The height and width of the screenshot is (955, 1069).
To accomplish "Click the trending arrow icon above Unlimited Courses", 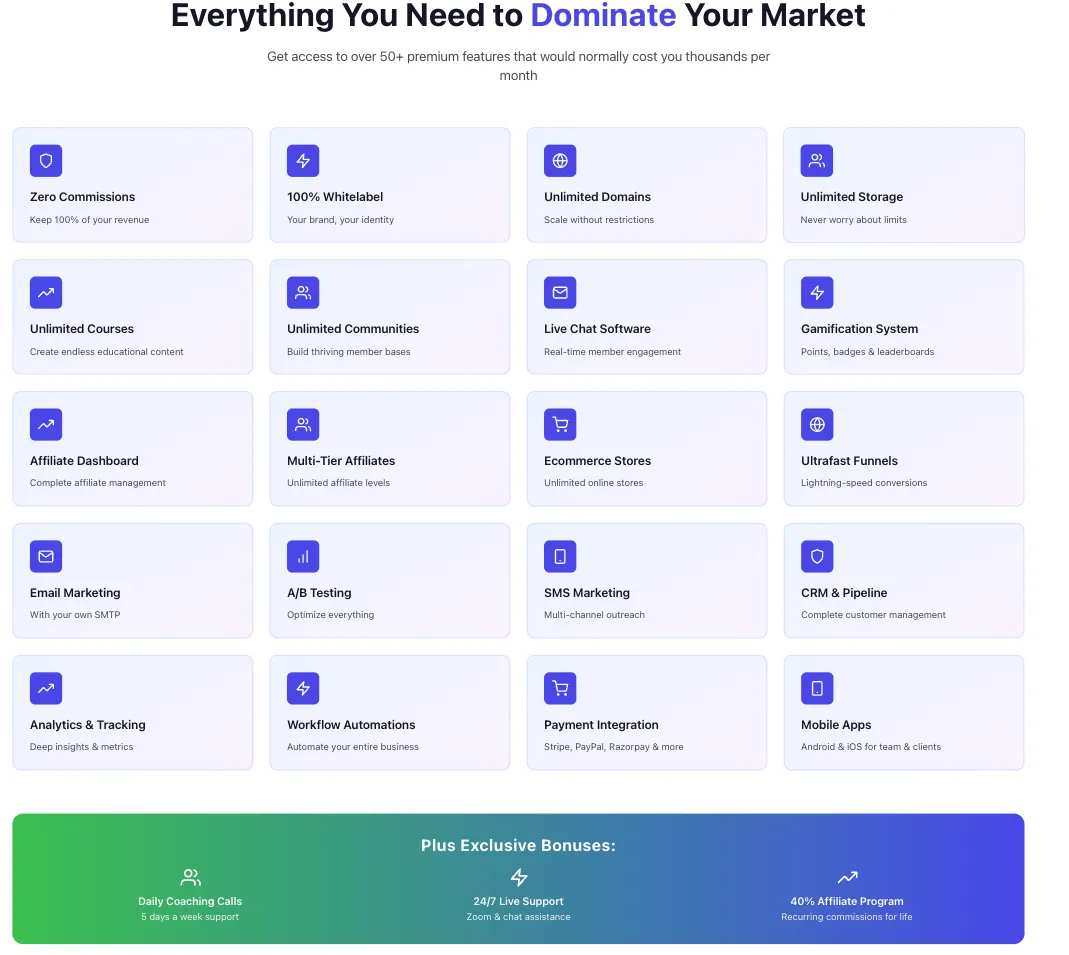I will click(x=46, y=292).
